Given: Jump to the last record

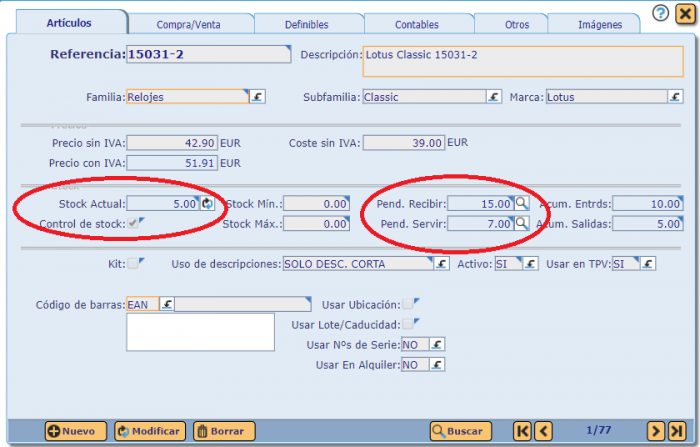Looking at the screenshot, I should click(677, 430).
